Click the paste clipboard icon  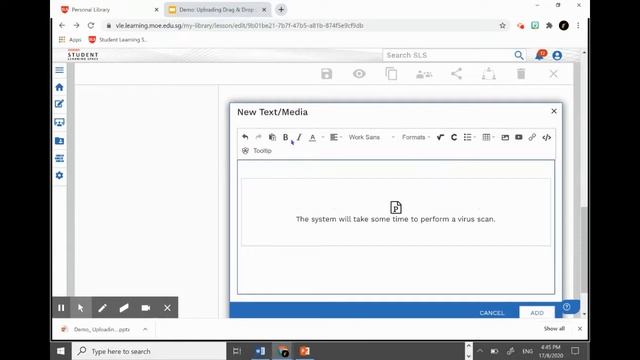pos(272,137)
